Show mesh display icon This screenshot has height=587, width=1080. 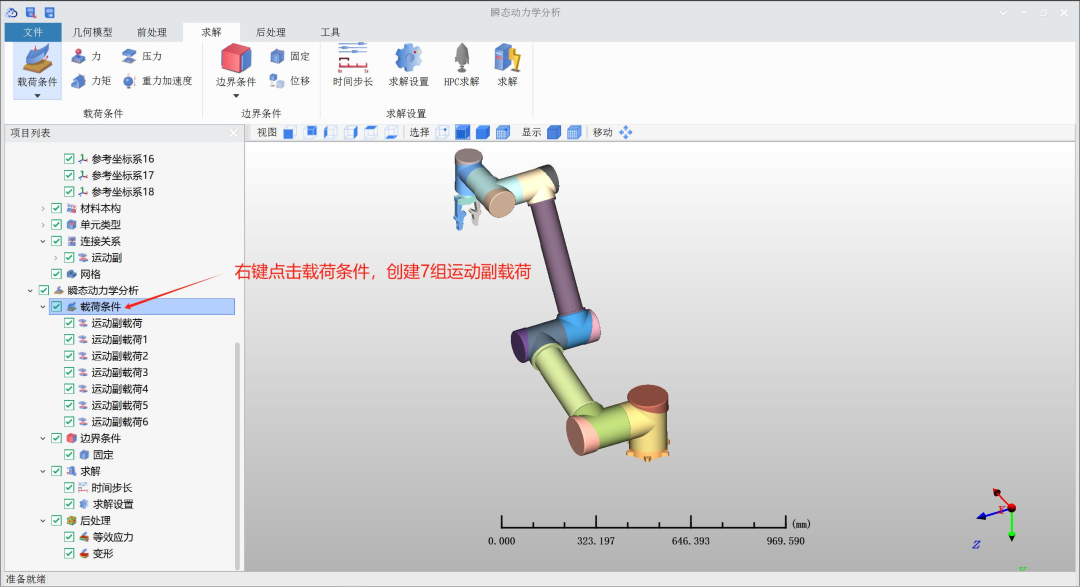574,132
